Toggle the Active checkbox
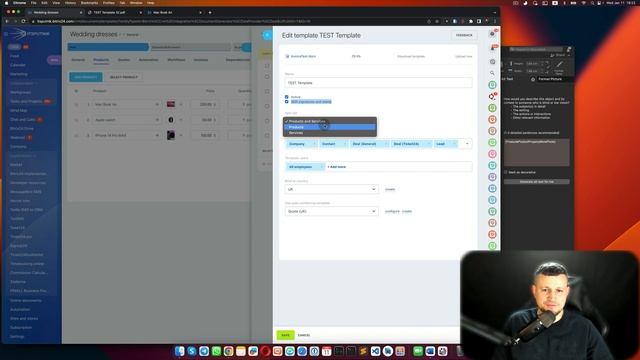640x360 pixels. pos(287,97)
